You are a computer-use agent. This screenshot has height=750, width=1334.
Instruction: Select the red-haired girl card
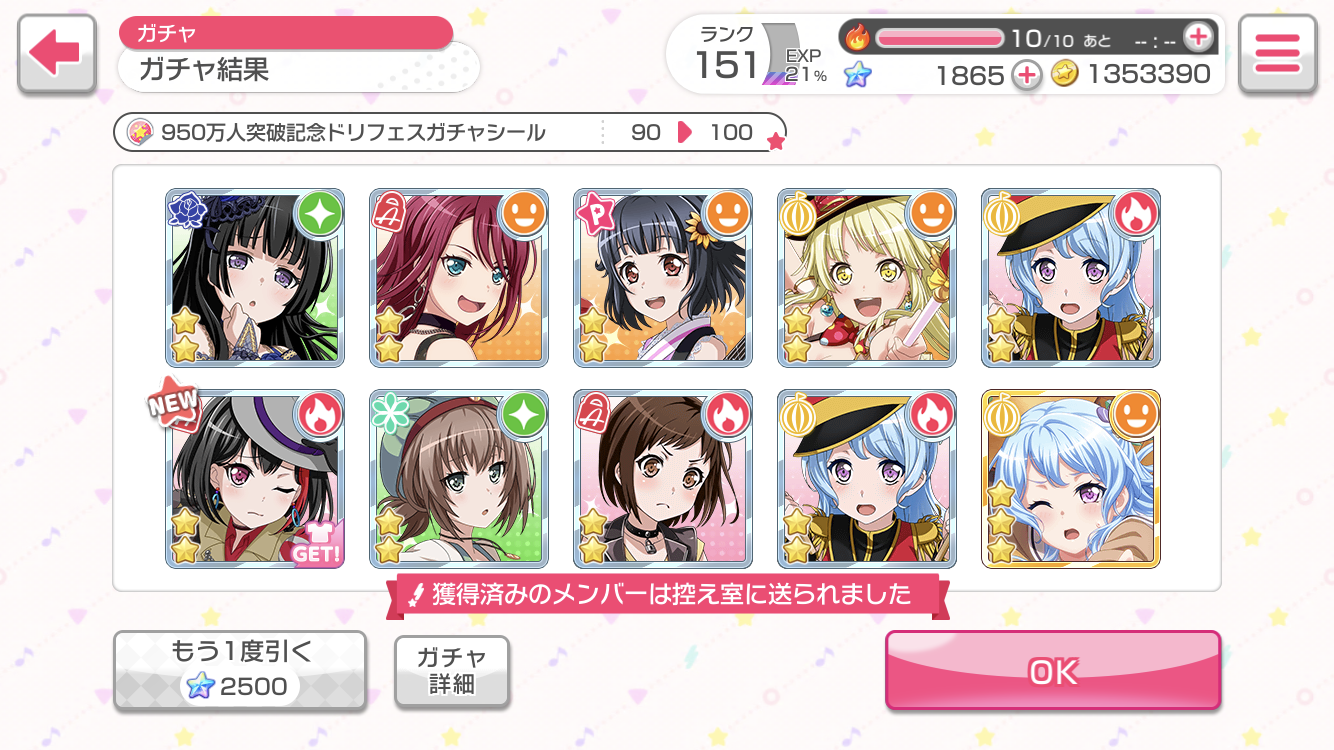(459, 278)
